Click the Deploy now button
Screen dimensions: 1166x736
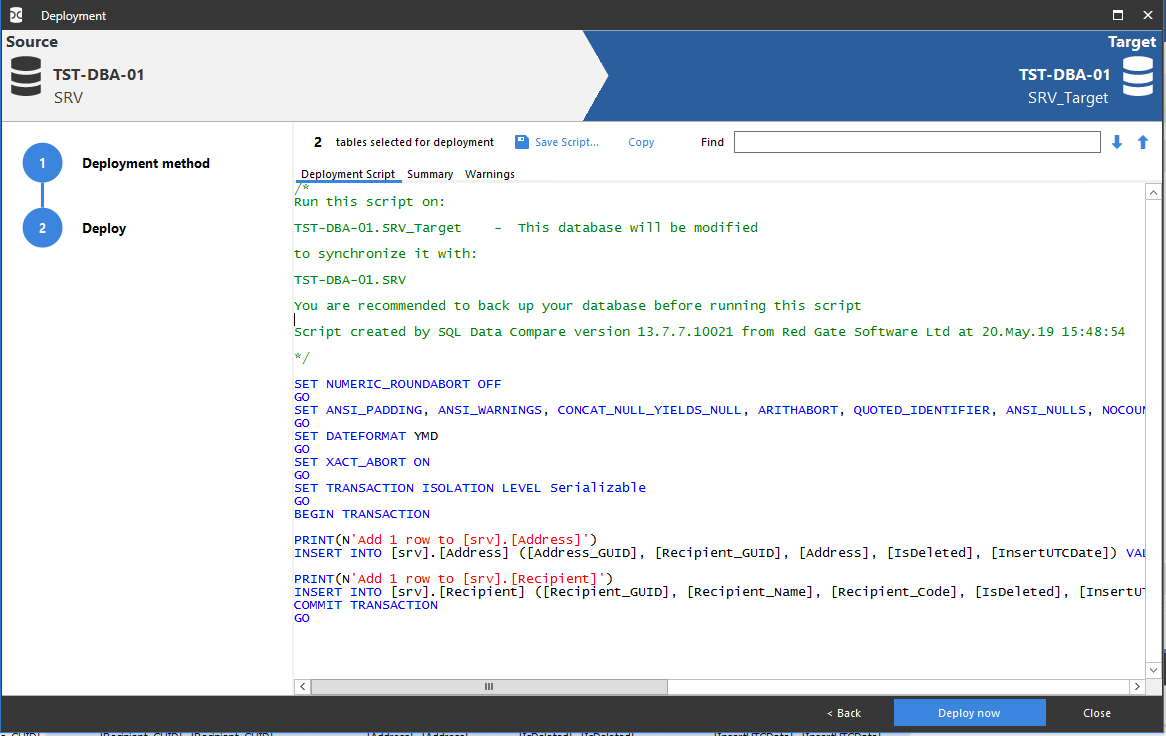tap(969, 713)
